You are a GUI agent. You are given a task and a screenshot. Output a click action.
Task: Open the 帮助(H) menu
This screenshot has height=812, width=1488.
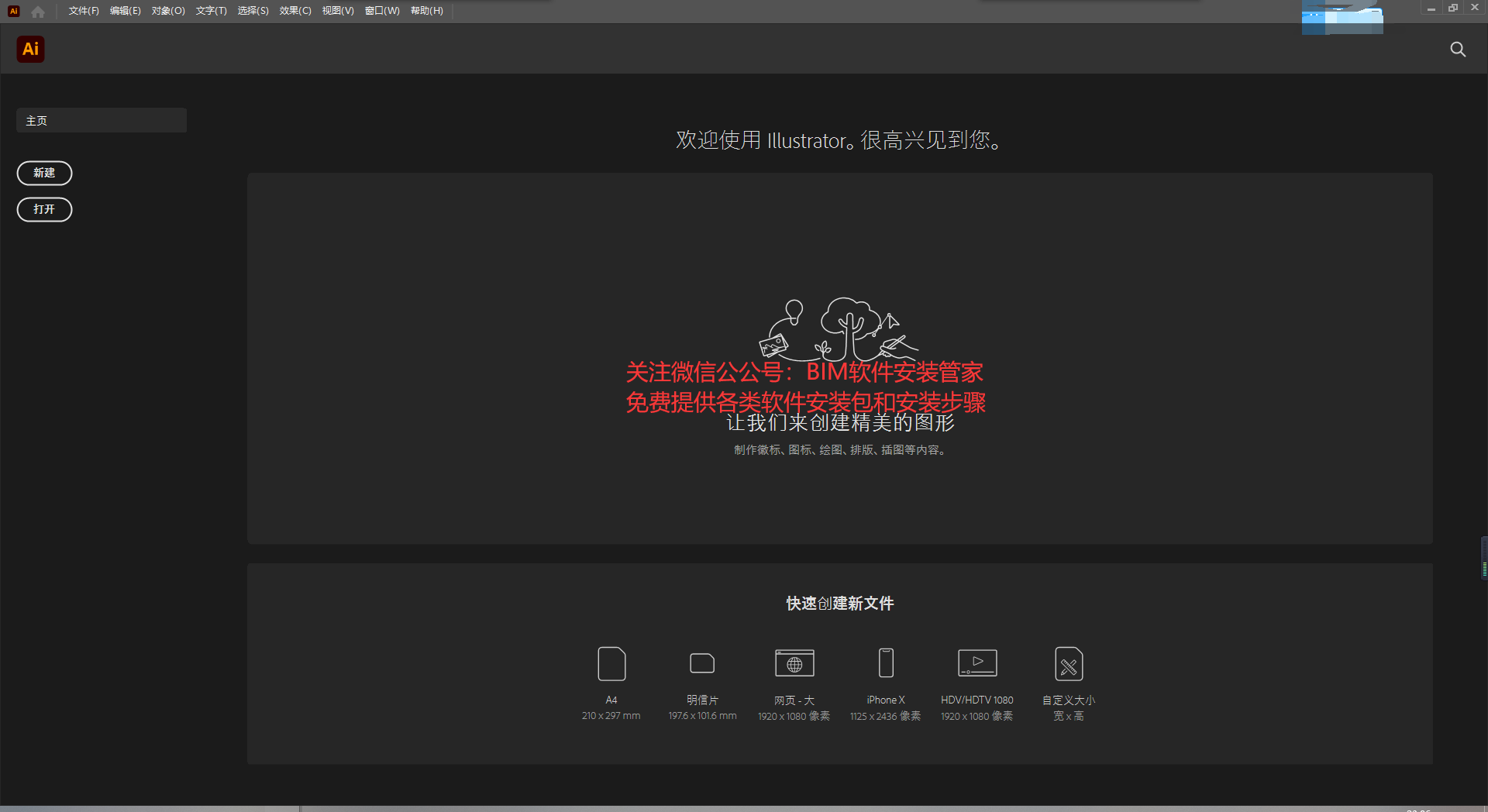pos(427,11)
